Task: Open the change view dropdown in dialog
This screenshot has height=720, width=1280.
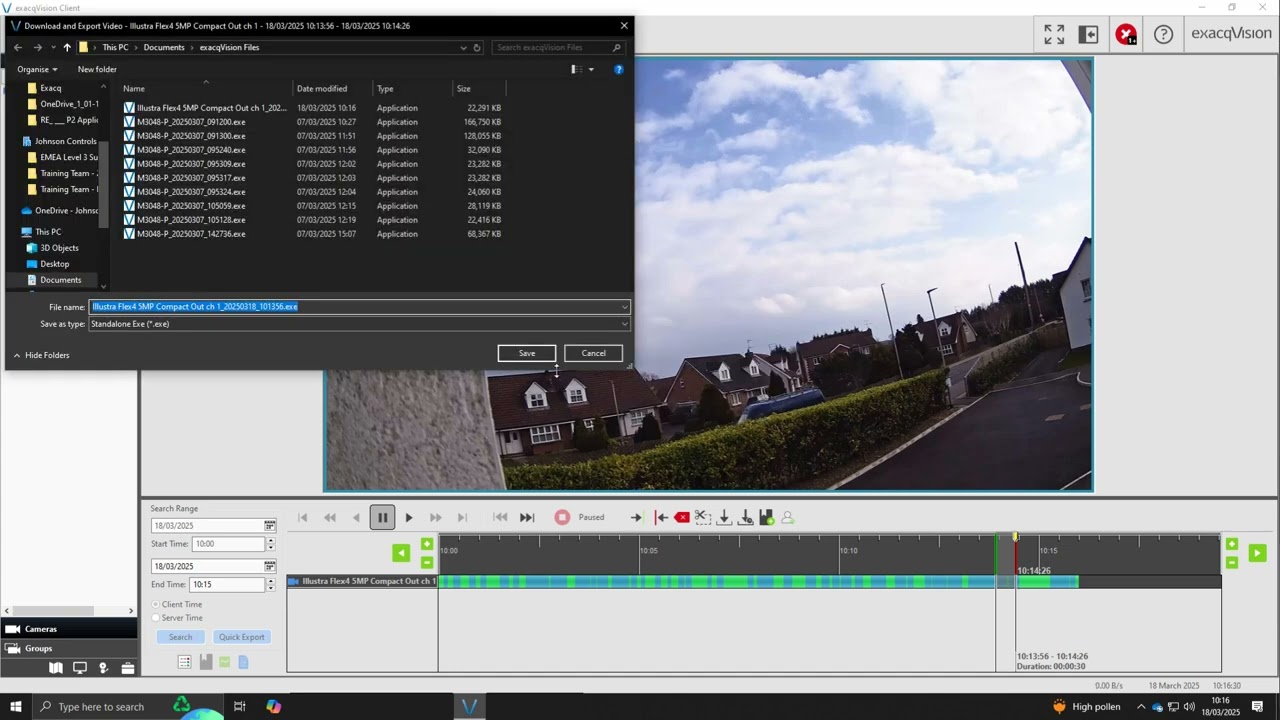Action: pyautogui.click(x=591, y=69)
